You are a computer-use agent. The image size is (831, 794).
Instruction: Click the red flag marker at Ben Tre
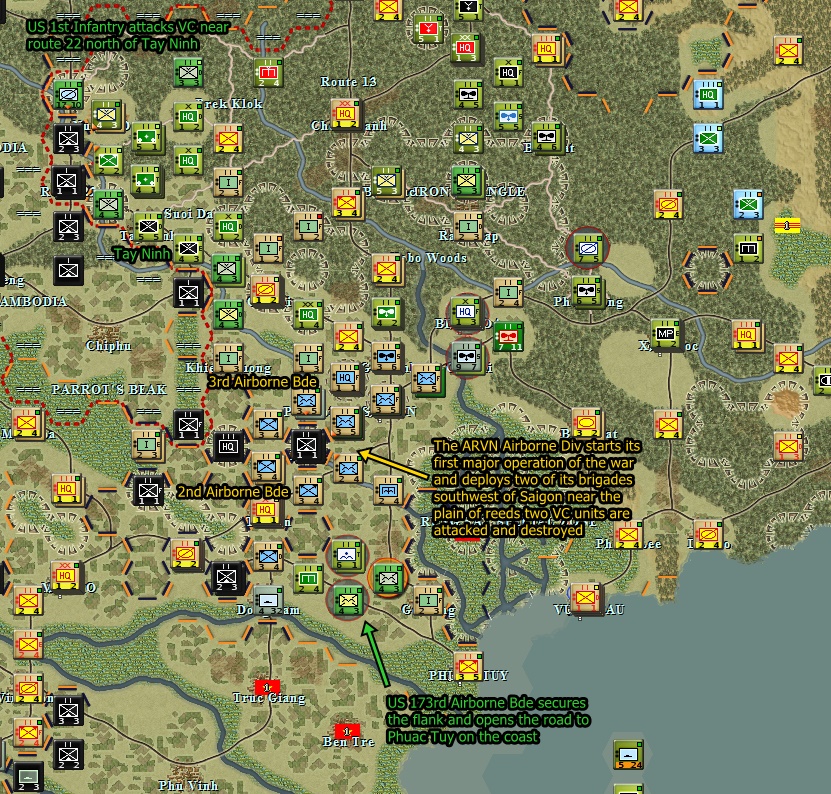click(x=347, y=731)
